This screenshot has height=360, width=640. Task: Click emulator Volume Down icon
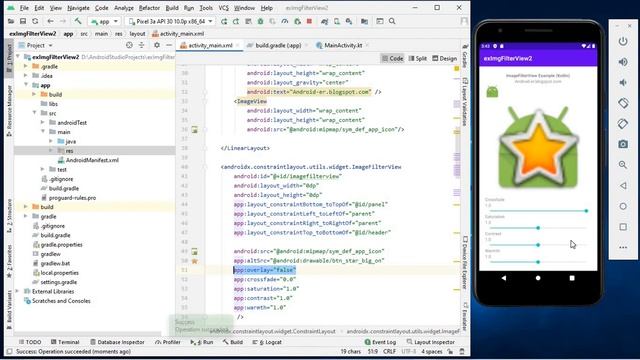(623, 82)
